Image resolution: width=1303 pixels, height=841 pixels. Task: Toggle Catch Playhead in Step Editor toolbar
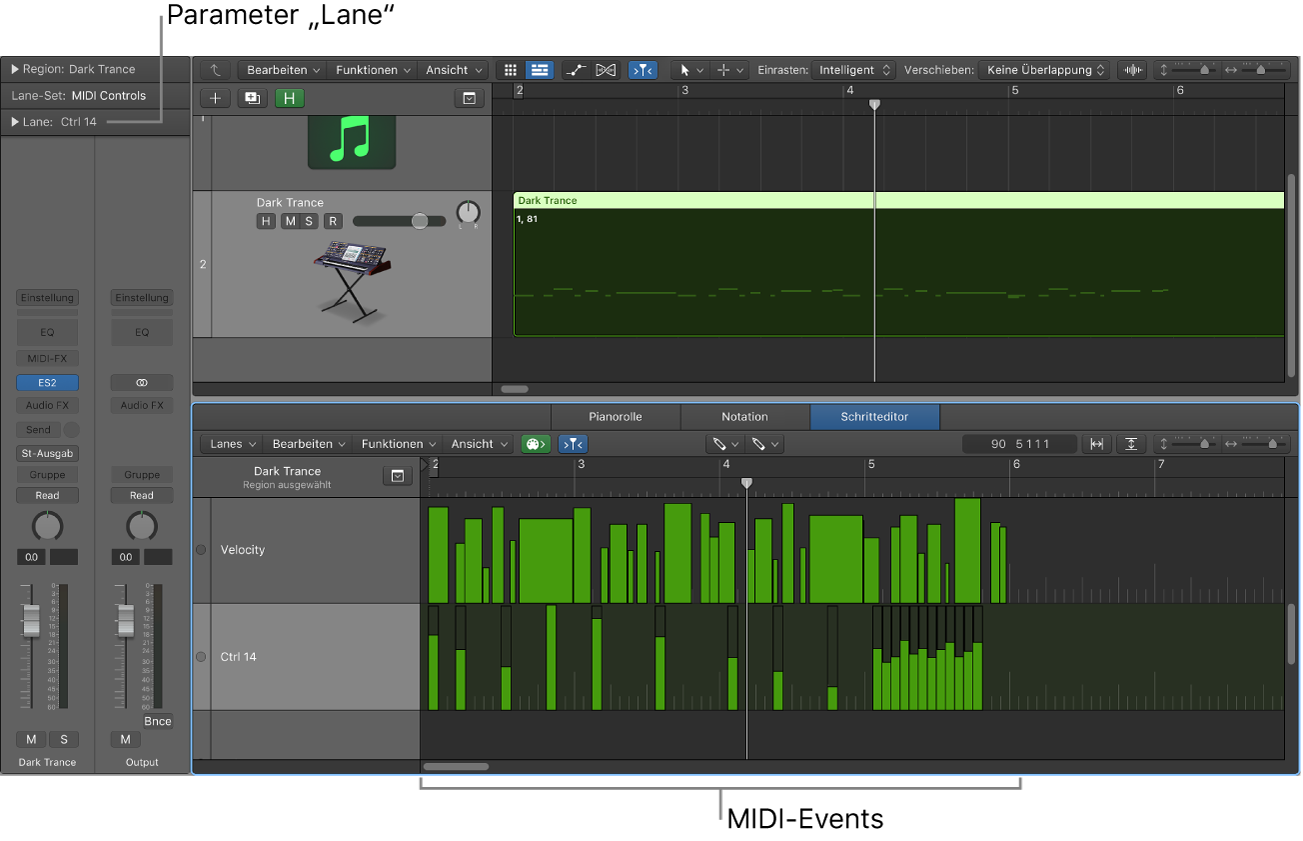click(573, 444)
